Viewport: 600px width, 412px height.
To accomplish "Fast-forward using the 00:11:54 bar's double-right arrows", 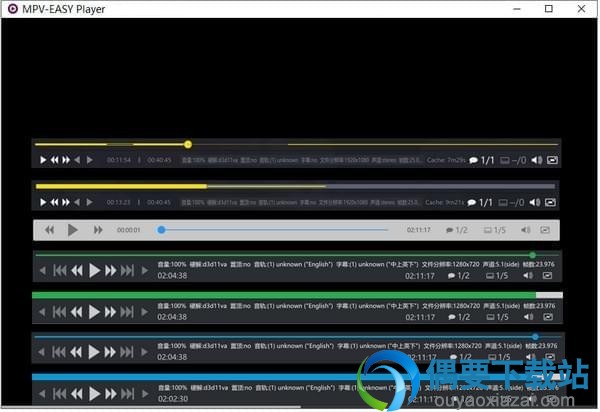I will pyautogui.click(x=66, y=160).
